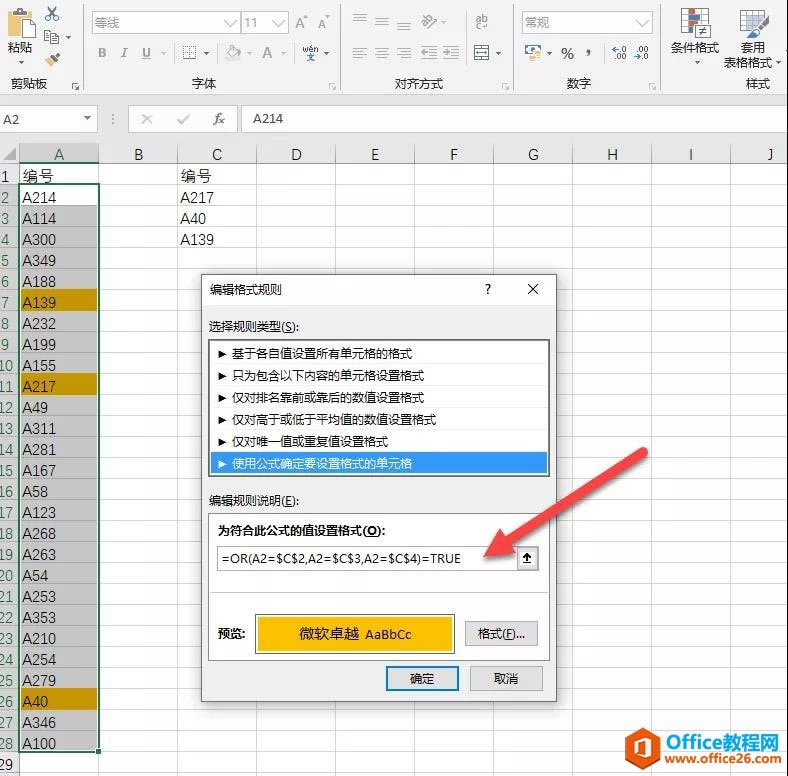The height and width of the screenshot is (776, 788).
Task: Toggle the Wrap Text icon
Action: [x=481, y=22]
